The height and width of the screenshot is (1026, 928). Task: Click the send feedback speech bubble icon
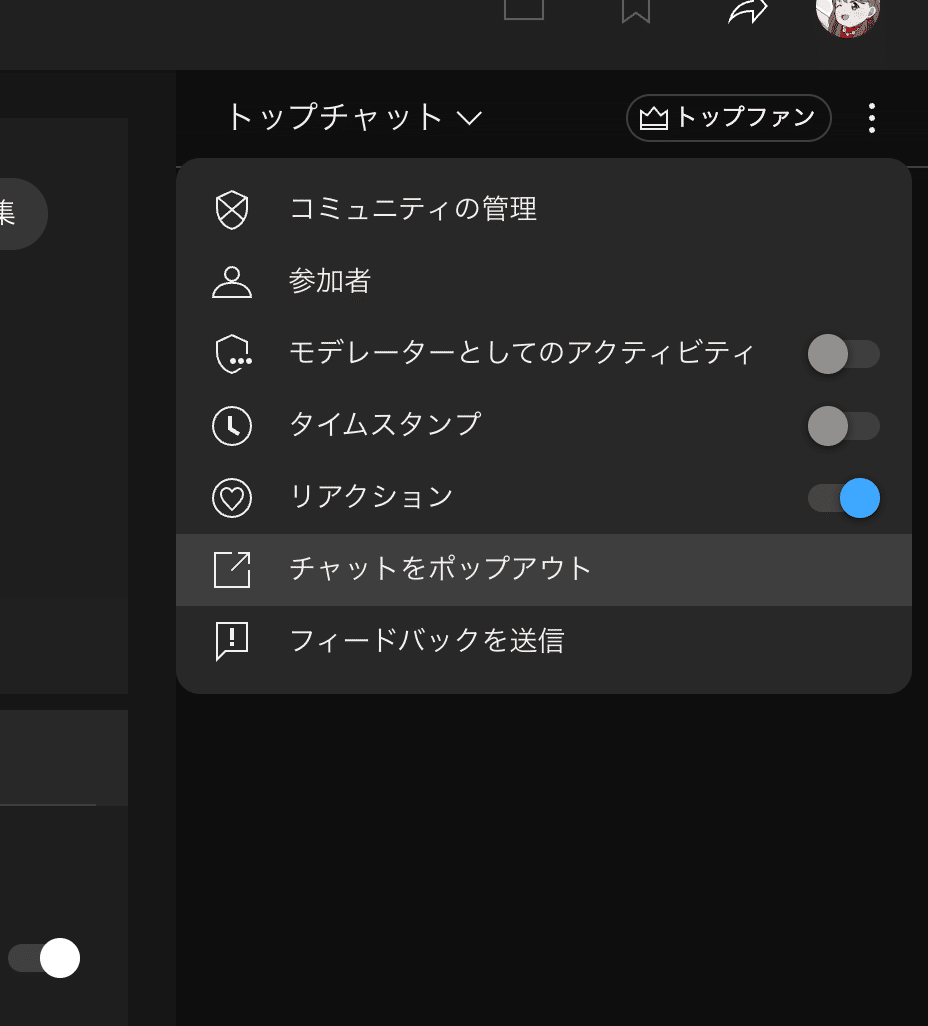pos(232,641)
